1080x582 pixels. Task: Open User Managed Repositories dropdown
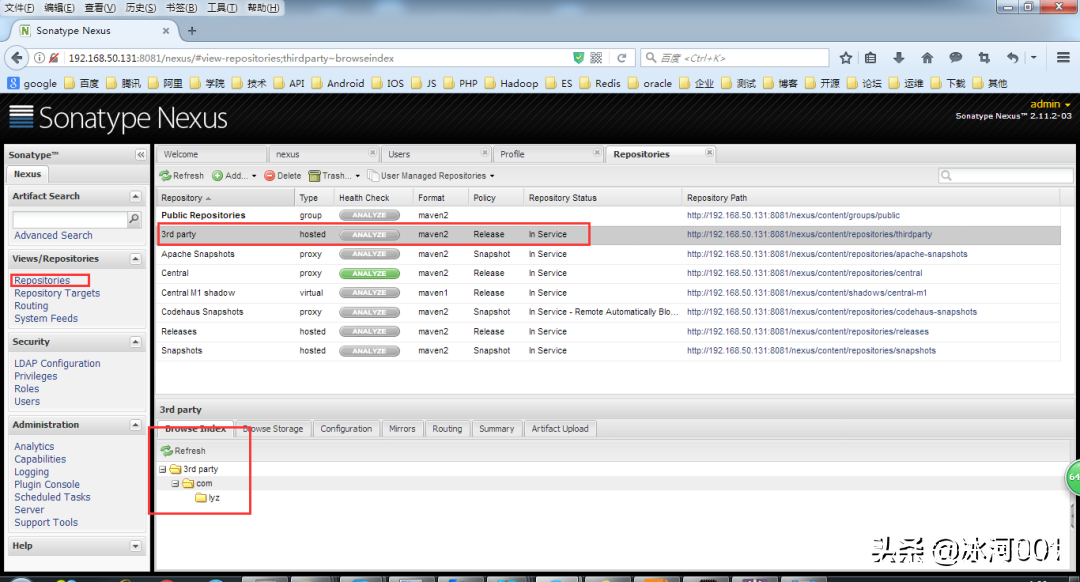(x=431, y=176)
